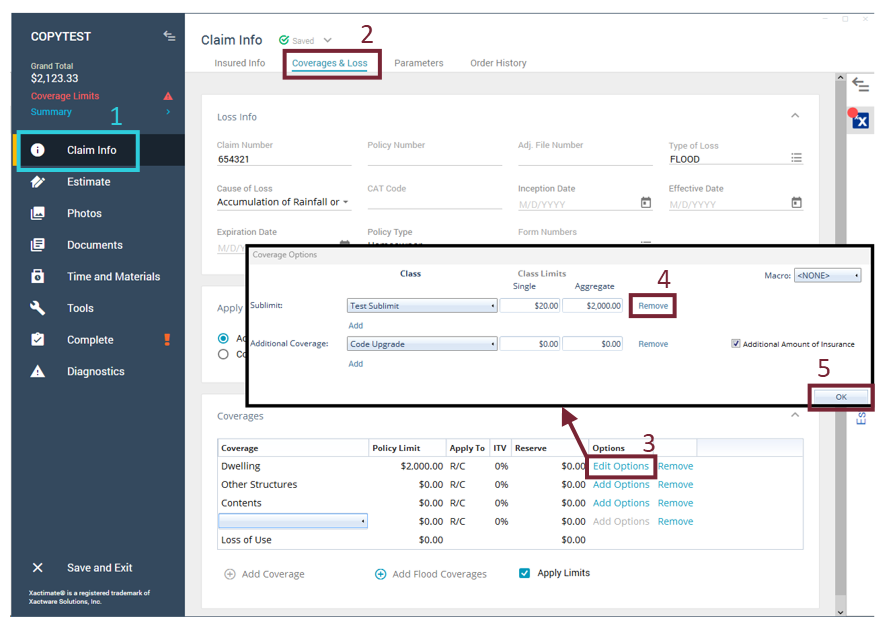
Task: Click the Save and Exit X icon
Action: pyautogui.click(x=38, y=568)
